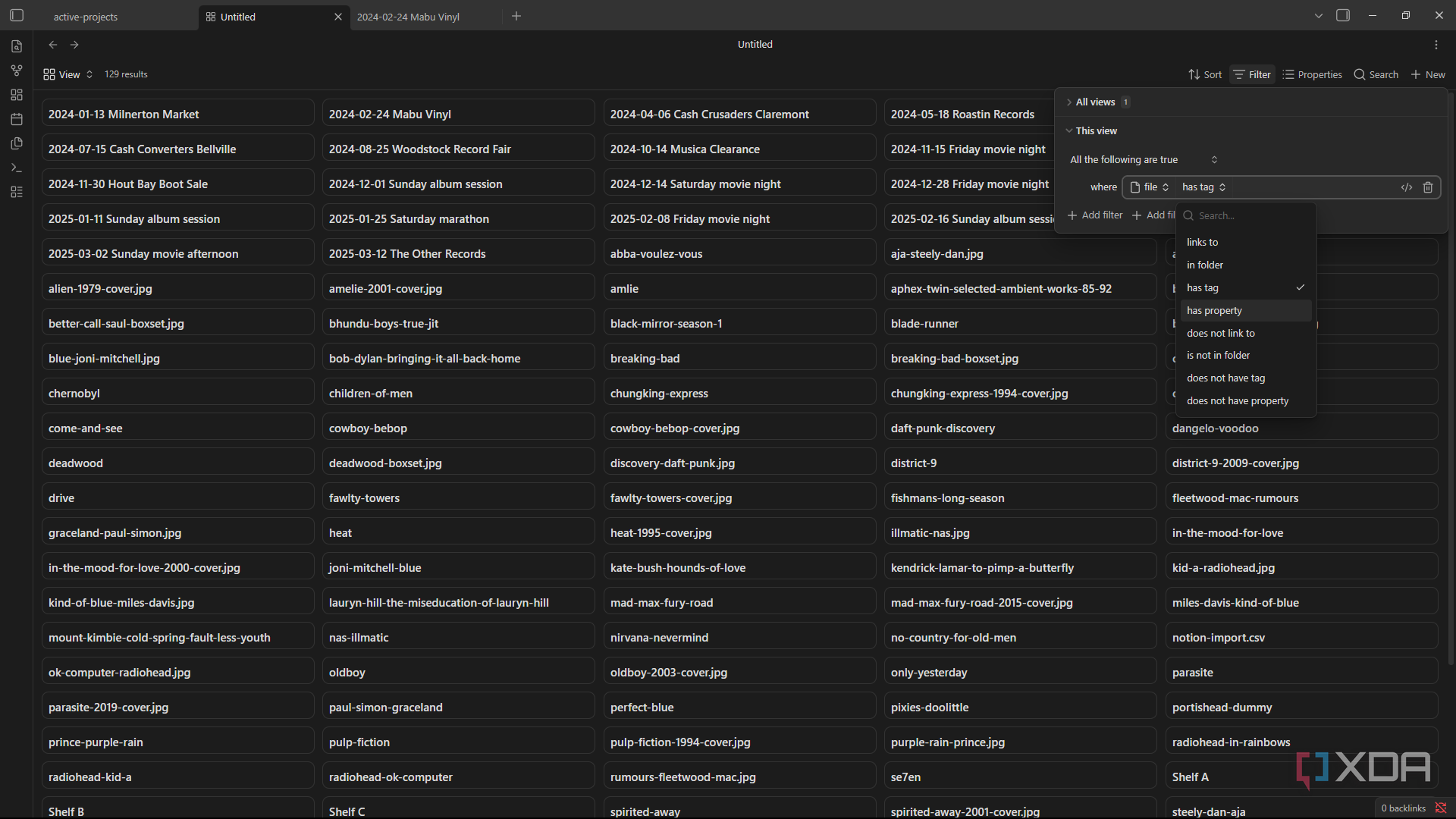Open graph view icon in ribbon

point(17,71)
